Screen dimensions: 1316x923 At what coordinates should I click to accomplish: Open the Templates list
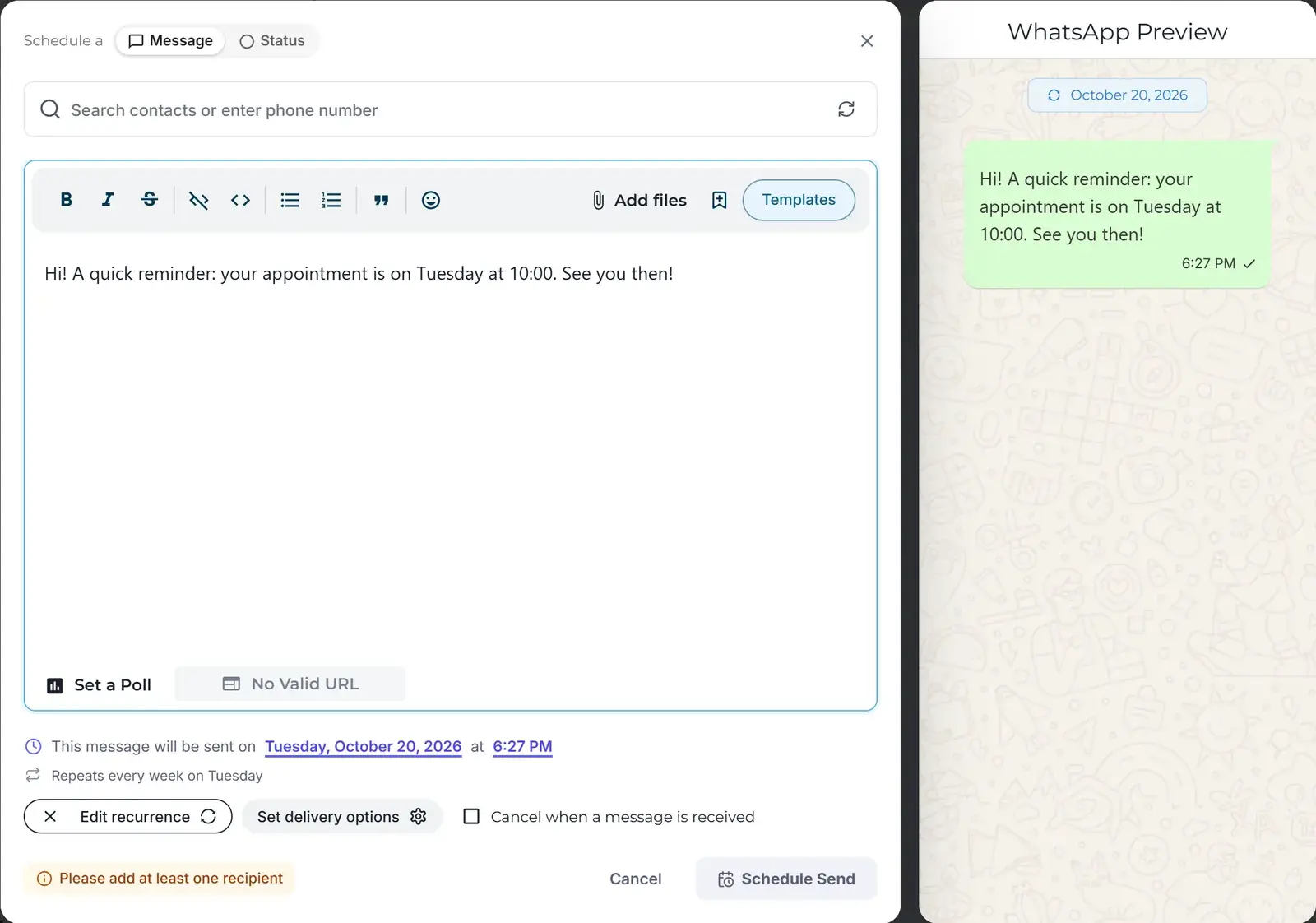click(x=799, y=200)
